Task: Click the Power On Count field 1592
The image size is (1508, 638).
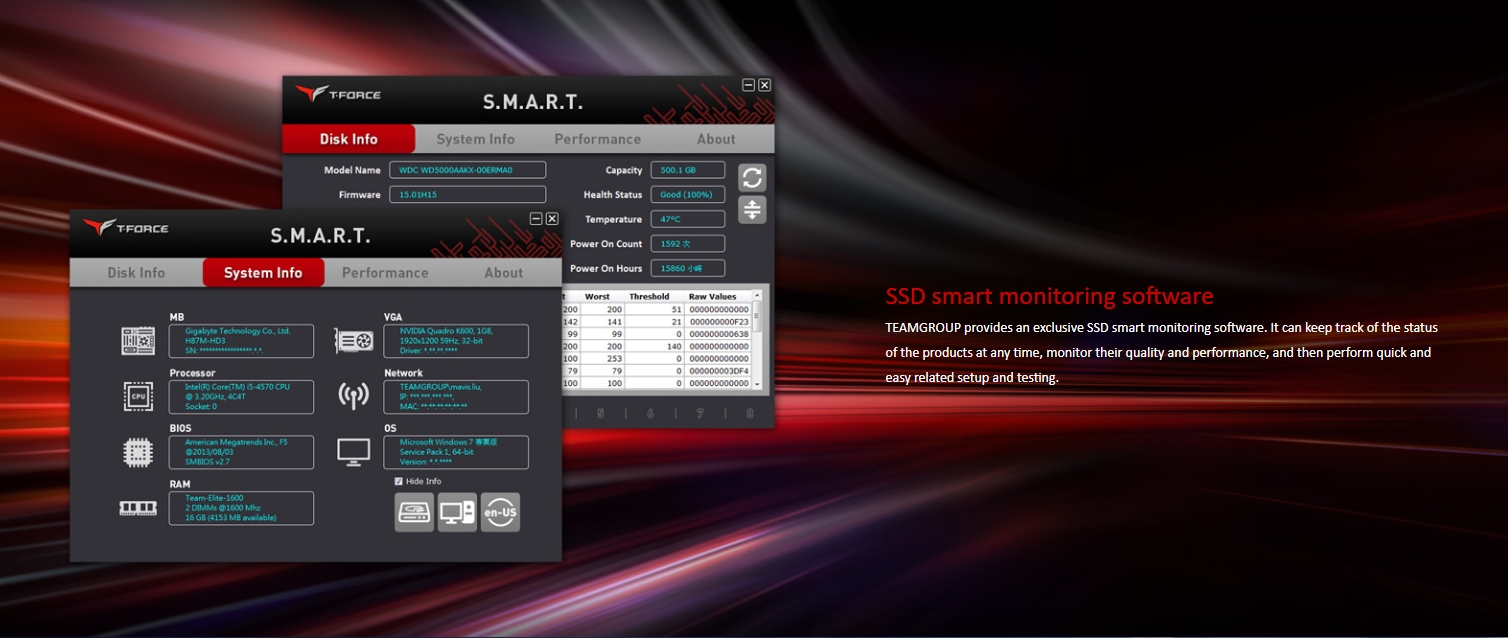Action: pos(688,244)
